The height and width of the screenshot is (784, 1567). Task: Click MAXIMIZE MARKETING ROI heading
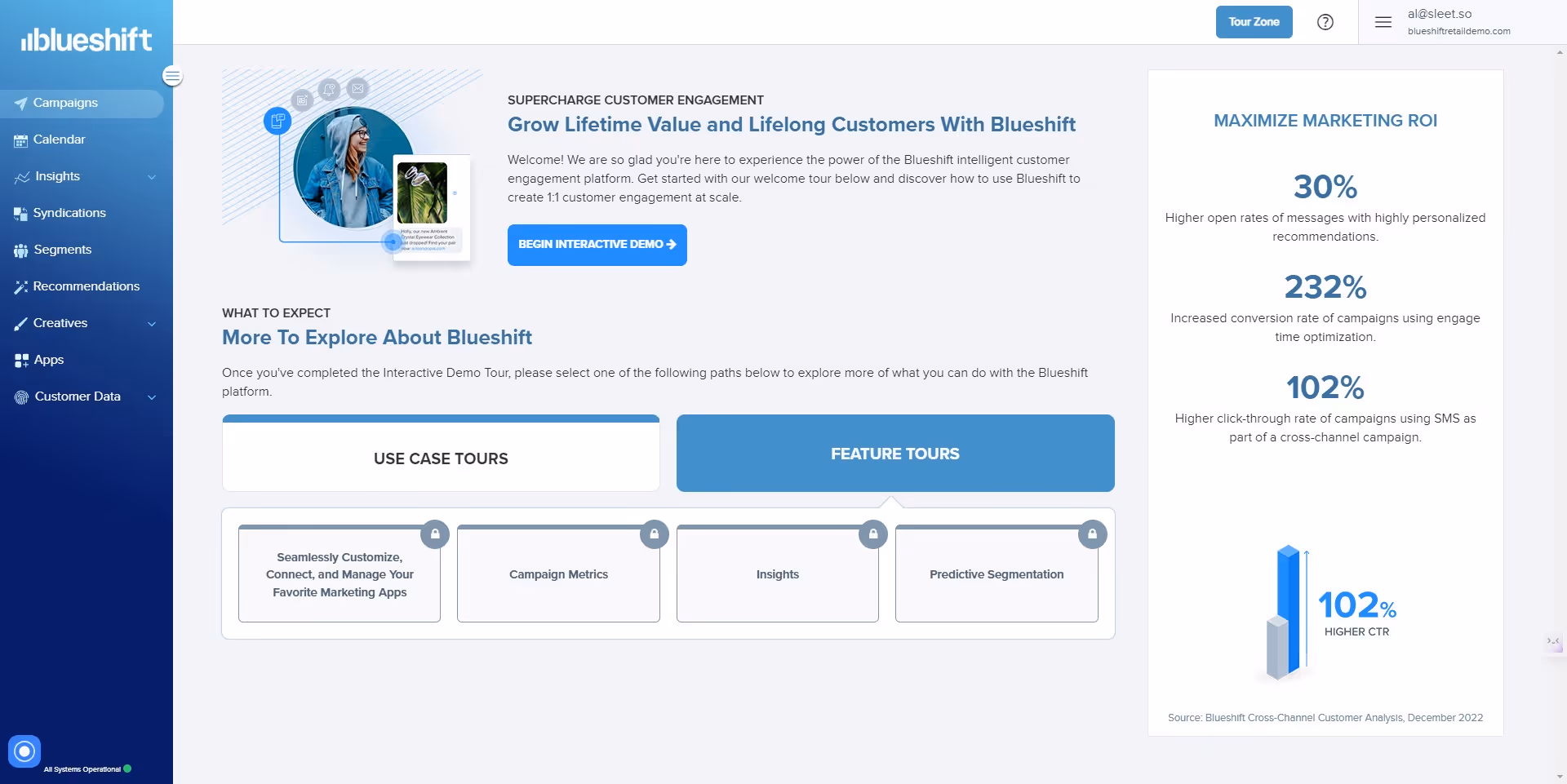click(1325, 121)
